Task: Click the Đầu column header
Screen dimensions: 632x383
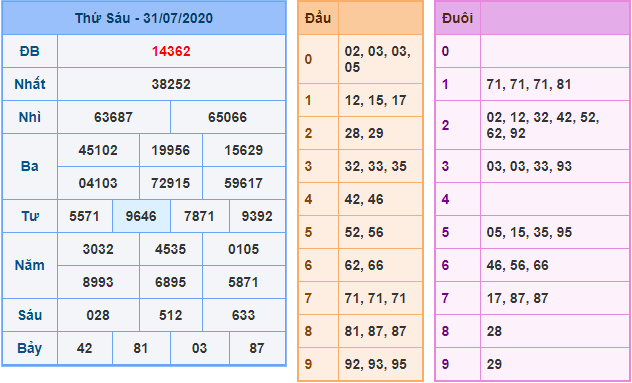Action: (318, 18)
